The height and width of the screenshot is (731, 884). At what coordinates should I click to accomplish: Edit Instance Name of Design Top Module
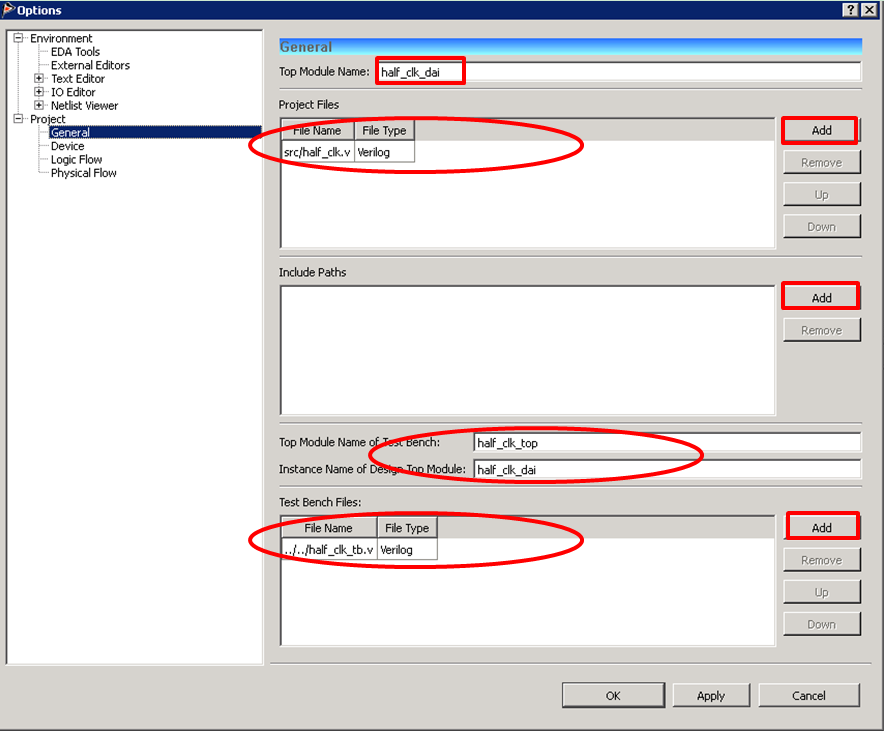click(666, 470)
